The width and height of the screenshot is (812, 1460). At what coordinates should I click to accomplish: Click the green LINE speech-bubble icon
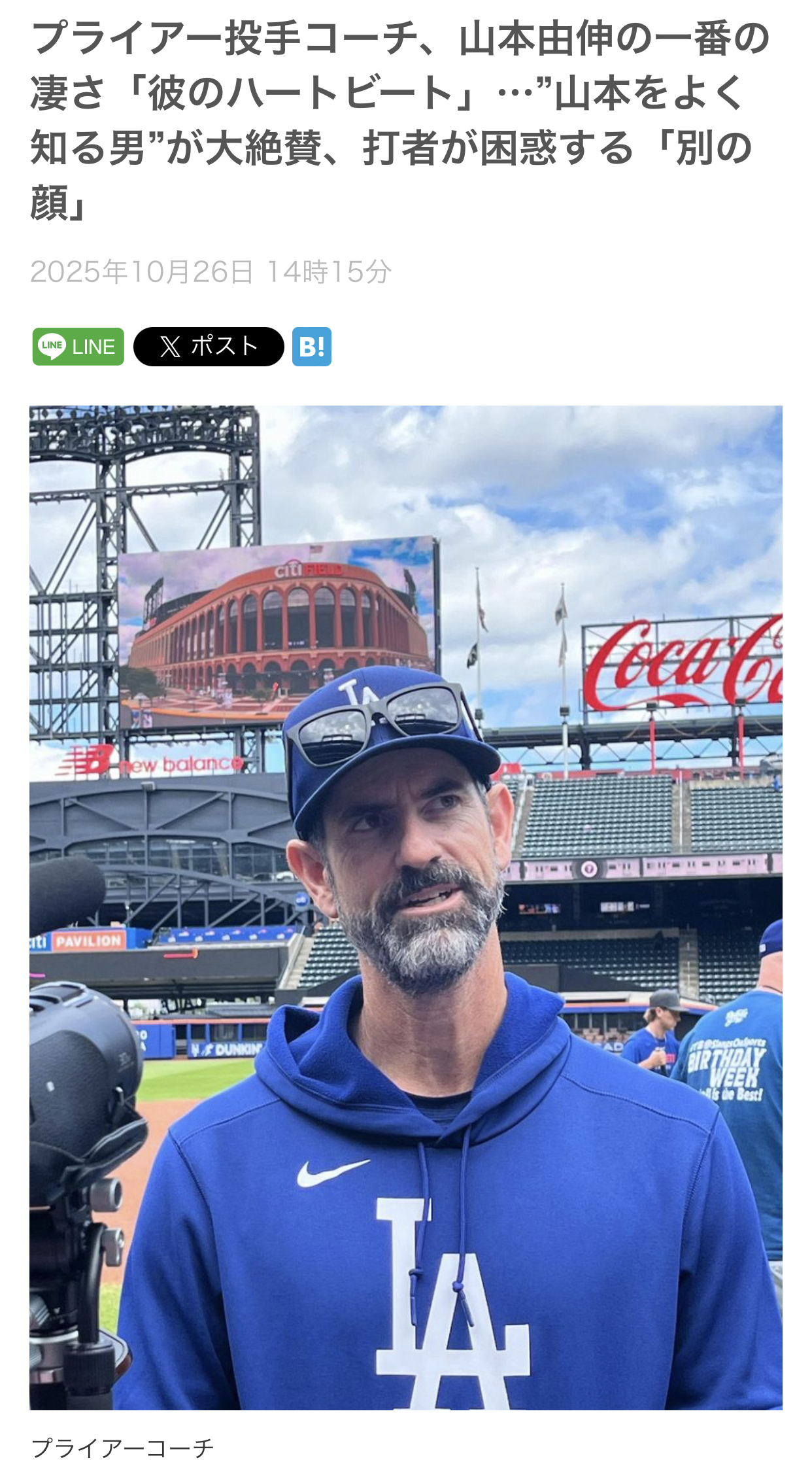coord(52,346)
